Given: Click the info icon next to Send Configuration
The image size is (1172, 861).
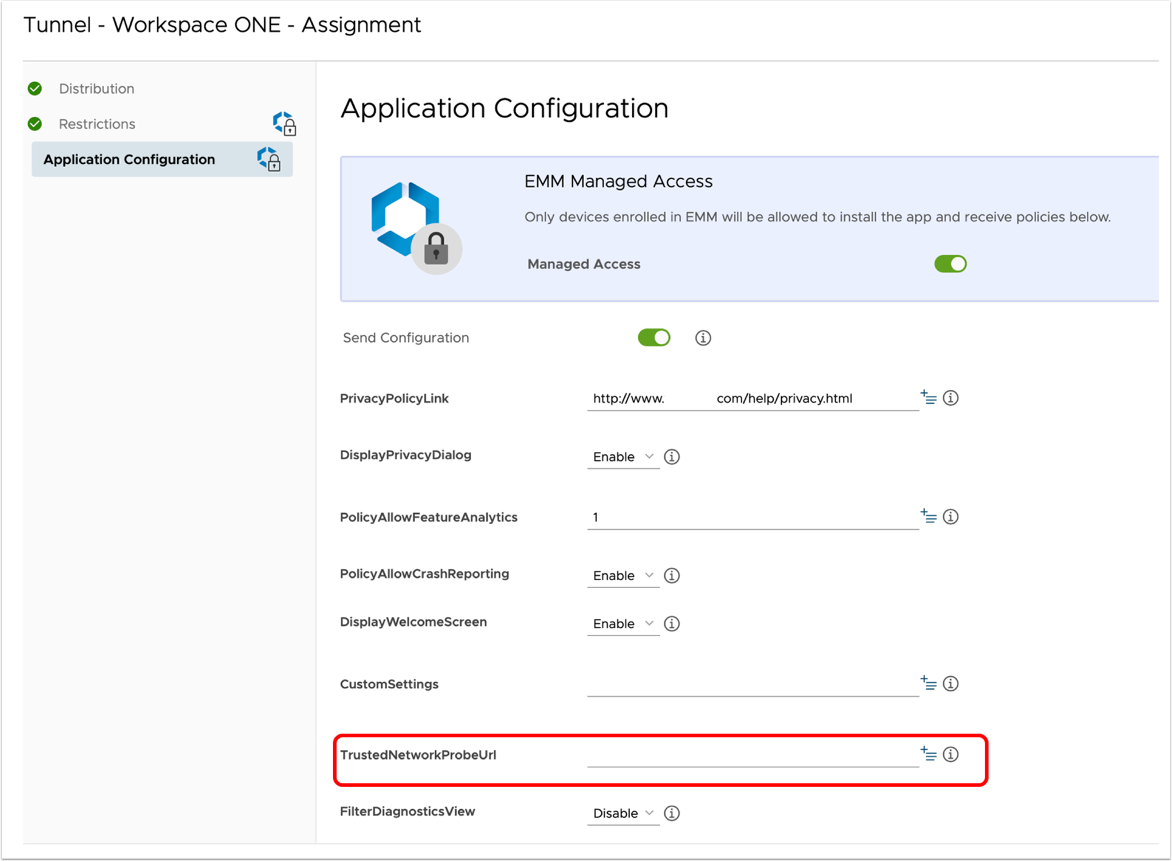Looking at the screenshot, I should 703,338.
